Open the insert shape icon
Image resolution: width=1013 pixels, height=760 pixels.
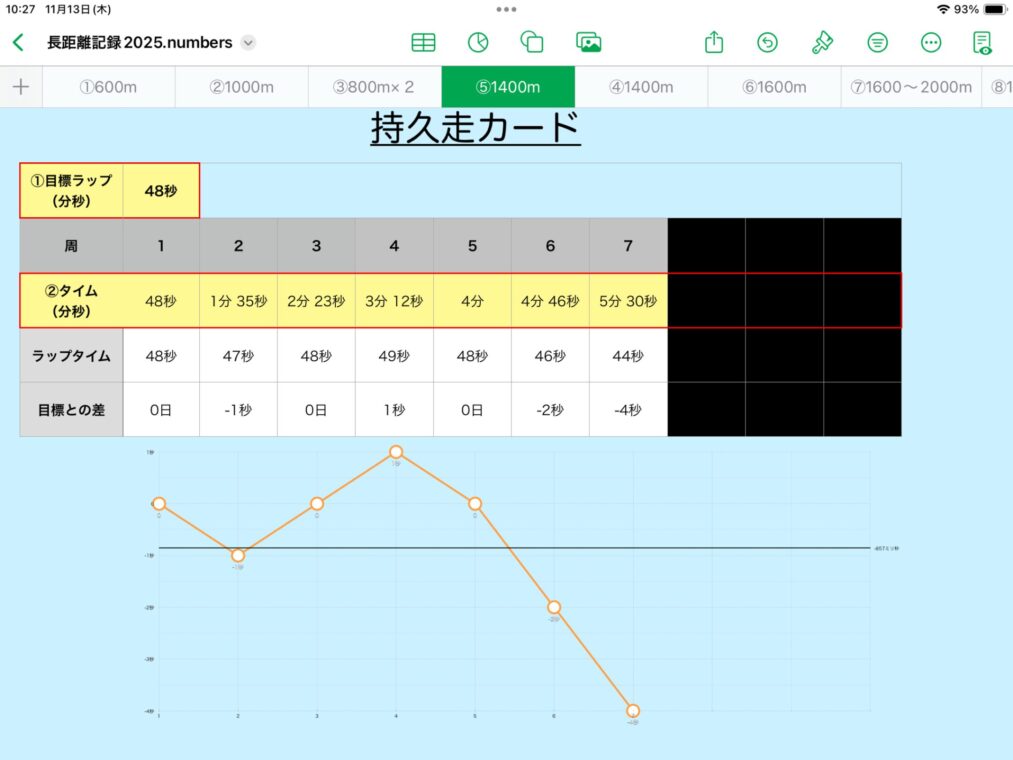[x=532, y=43]
